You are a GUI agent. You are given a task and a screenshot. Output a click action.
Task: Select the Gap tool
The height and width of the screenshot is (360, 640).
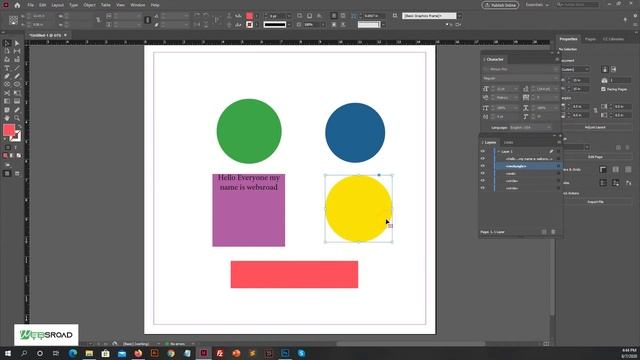[17, 51]
